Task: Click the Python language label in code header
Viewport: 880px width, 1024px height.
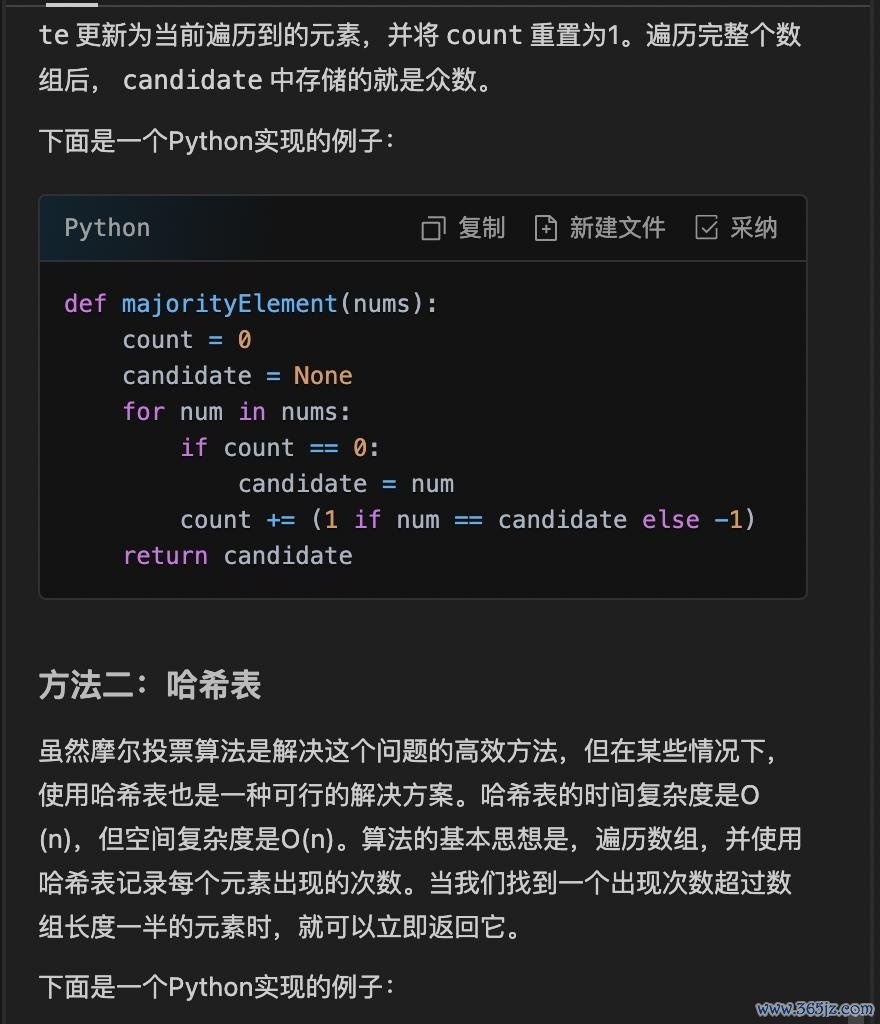Action: (108, 228)
